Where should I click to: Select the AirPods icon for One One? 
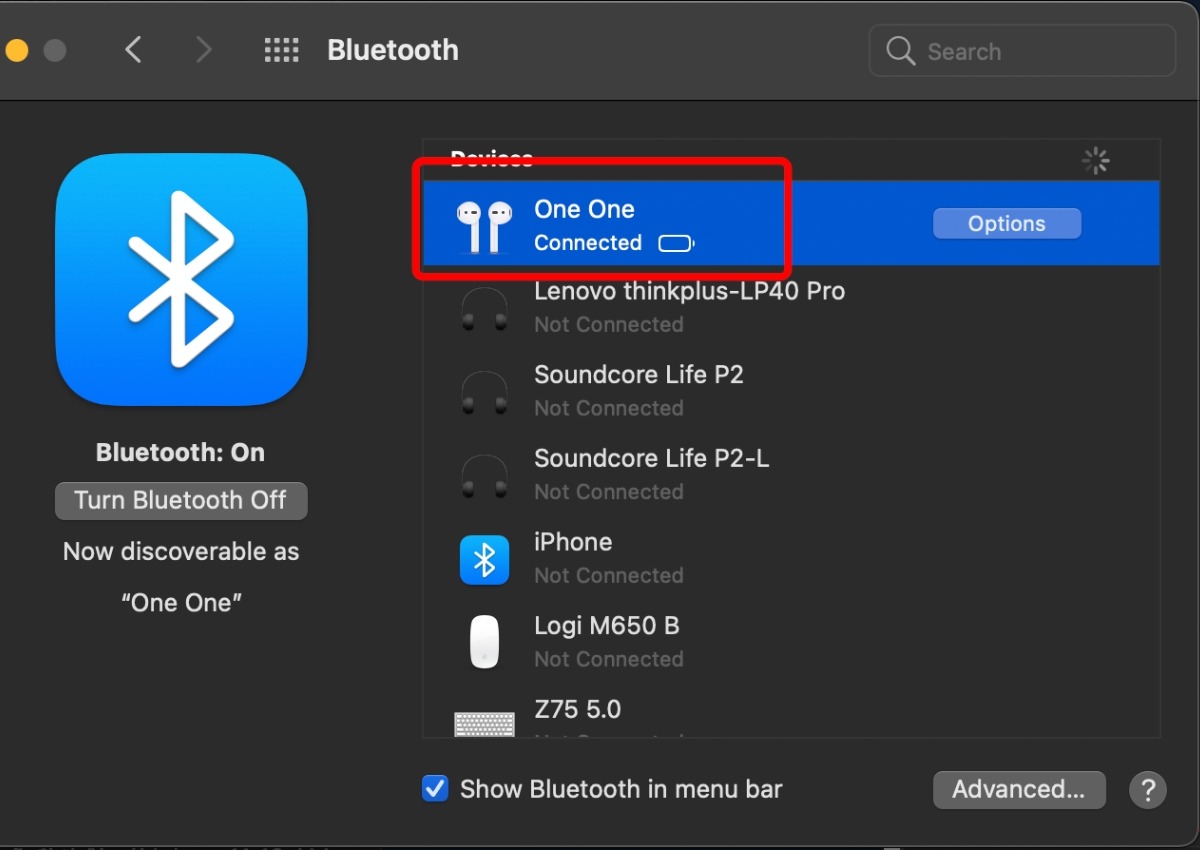coord(484,226)
